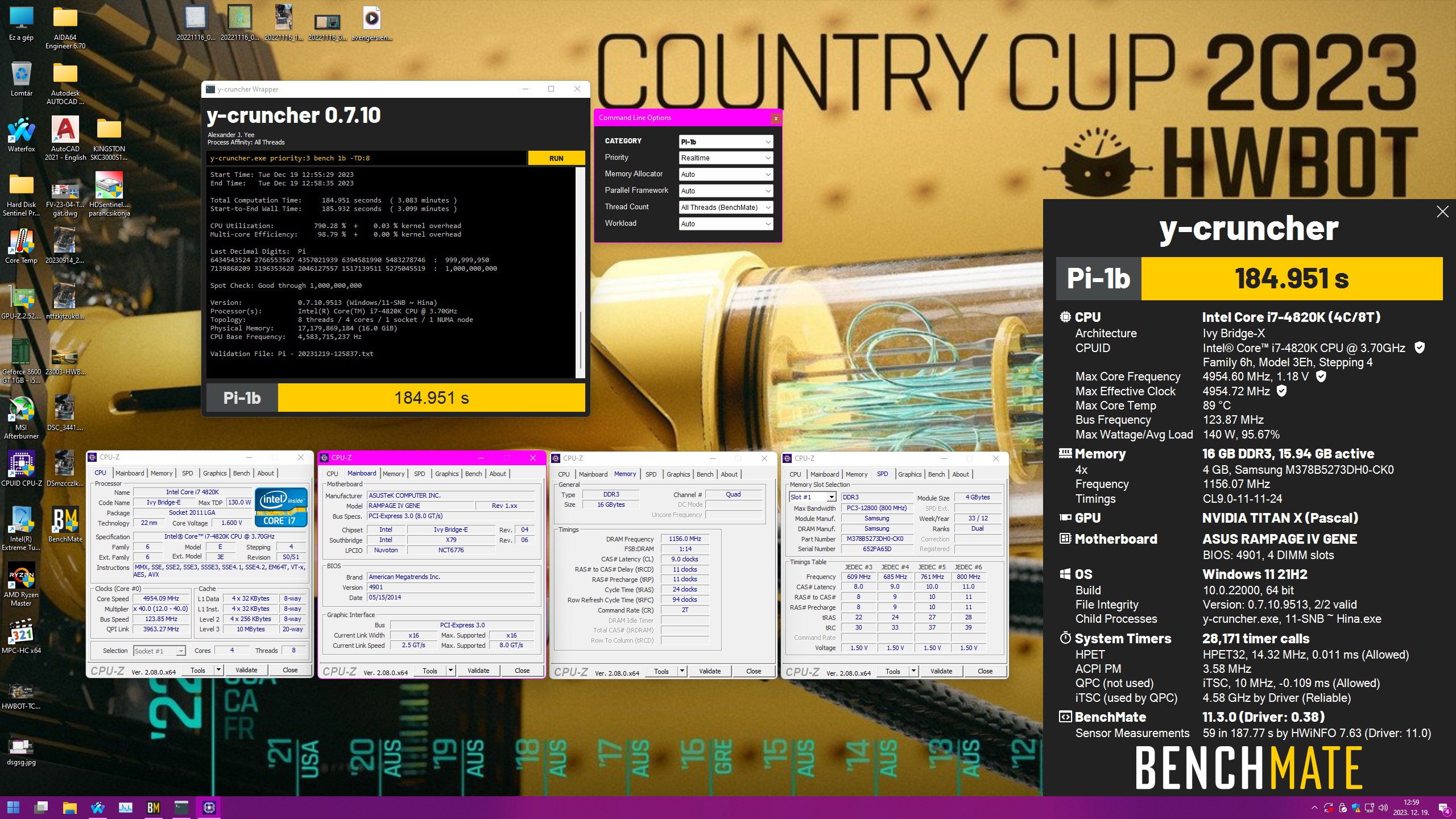Open notification center in system tray
This screenshot has height=819, width=1456.
point(1443,808)
